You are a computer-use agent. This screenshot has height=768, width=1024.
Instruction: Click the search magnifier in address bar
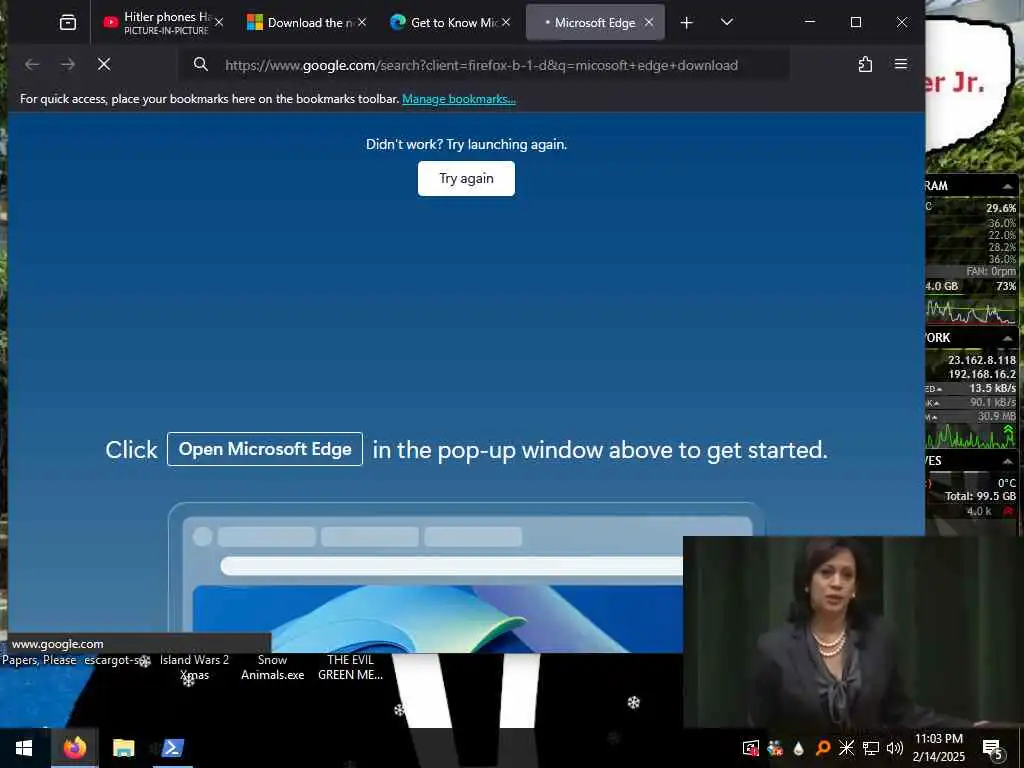[200, 65]
